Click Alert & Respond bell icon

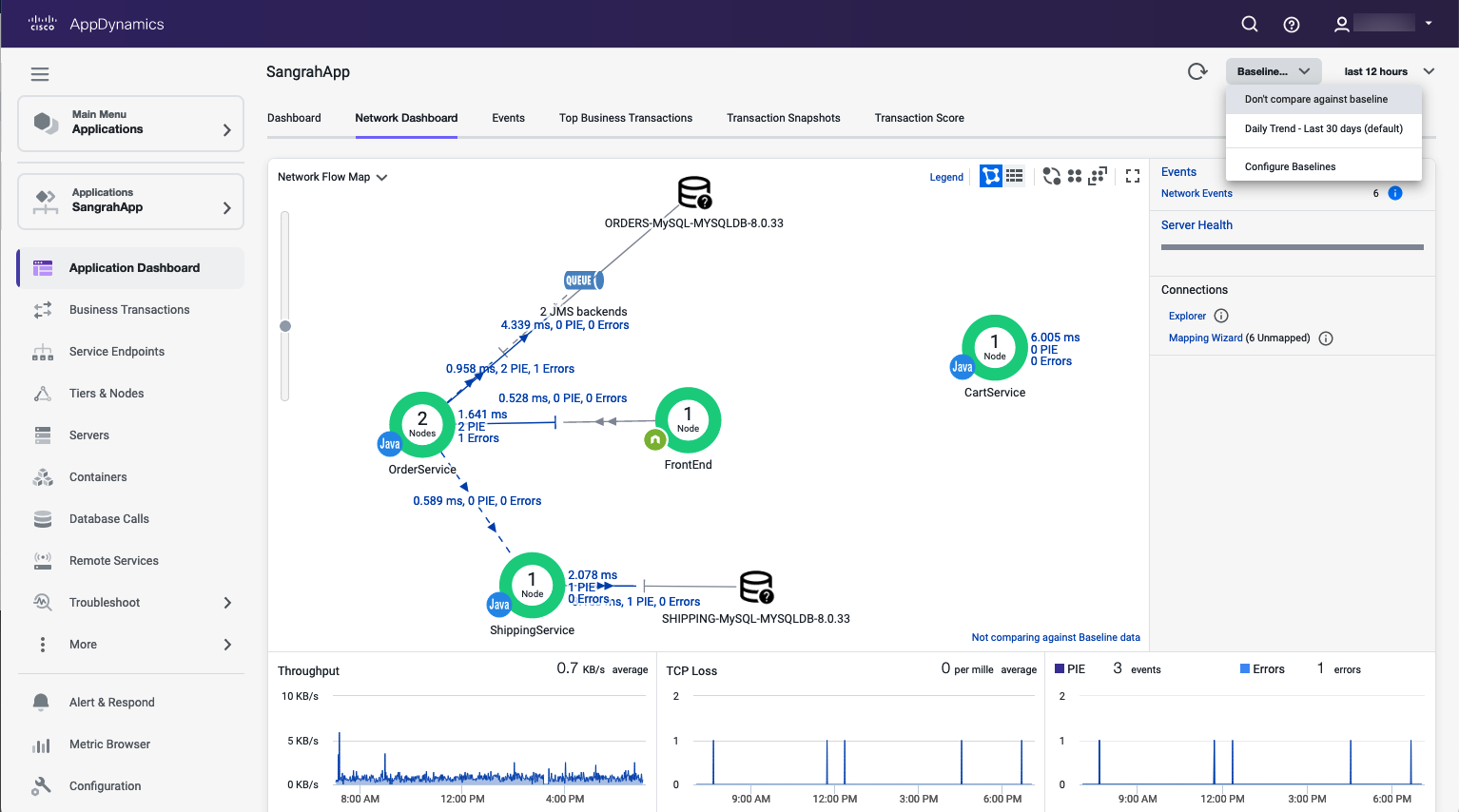point(41,703)
